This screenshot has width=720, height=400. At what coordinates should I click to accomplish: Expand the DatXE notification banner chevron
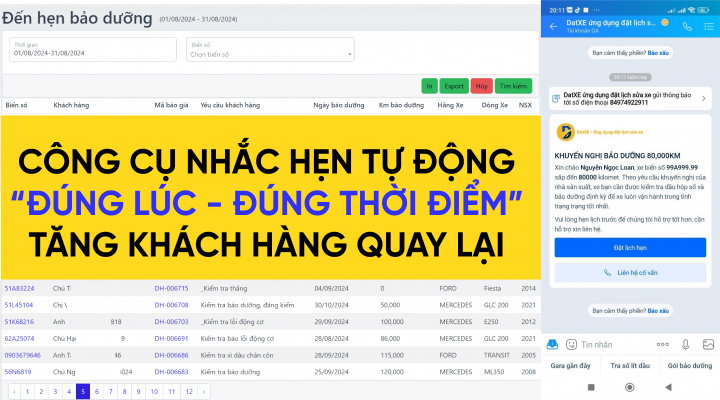(x=704, y=98)
